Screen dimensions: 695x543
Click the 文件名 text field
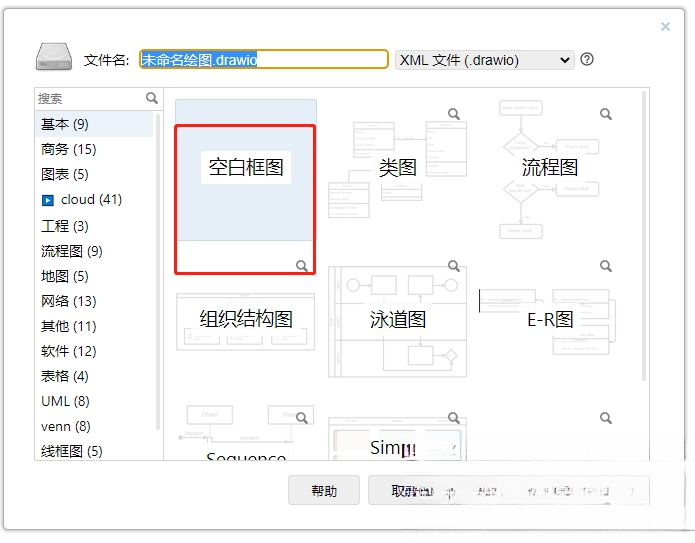pyautogui.click(x=264, y=59)
